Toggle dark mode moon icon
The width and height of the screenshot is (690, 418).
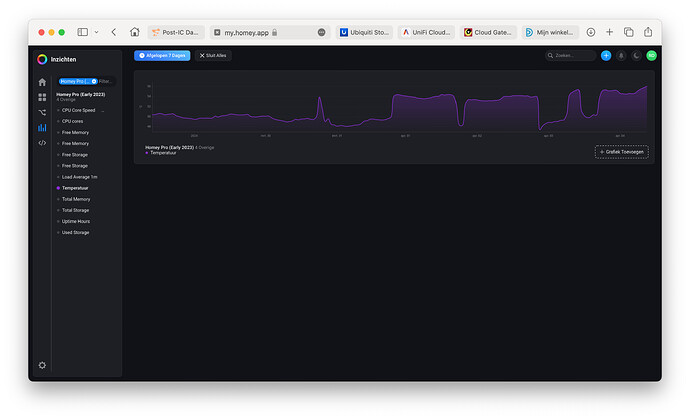pyautogui.click(x=636, y=55)
